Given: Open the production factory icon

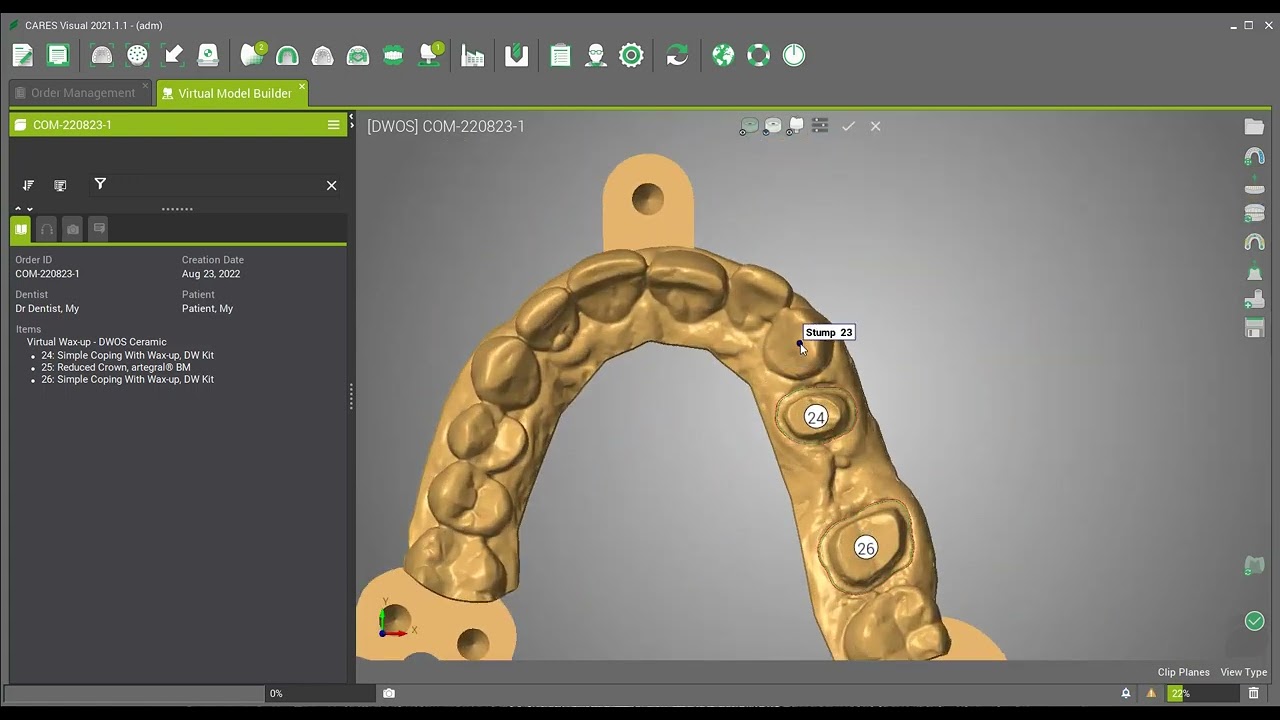Looking at the screenshot, I should pyautogui.click(x=473, y=55).
